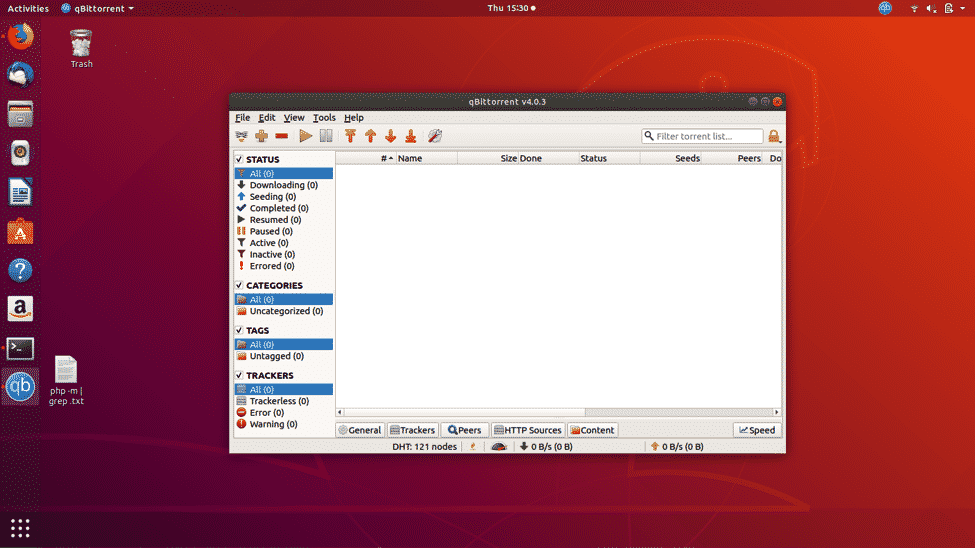Click the Delete torrent minus icon
975x548 pixels.
(x=282, y=136)
